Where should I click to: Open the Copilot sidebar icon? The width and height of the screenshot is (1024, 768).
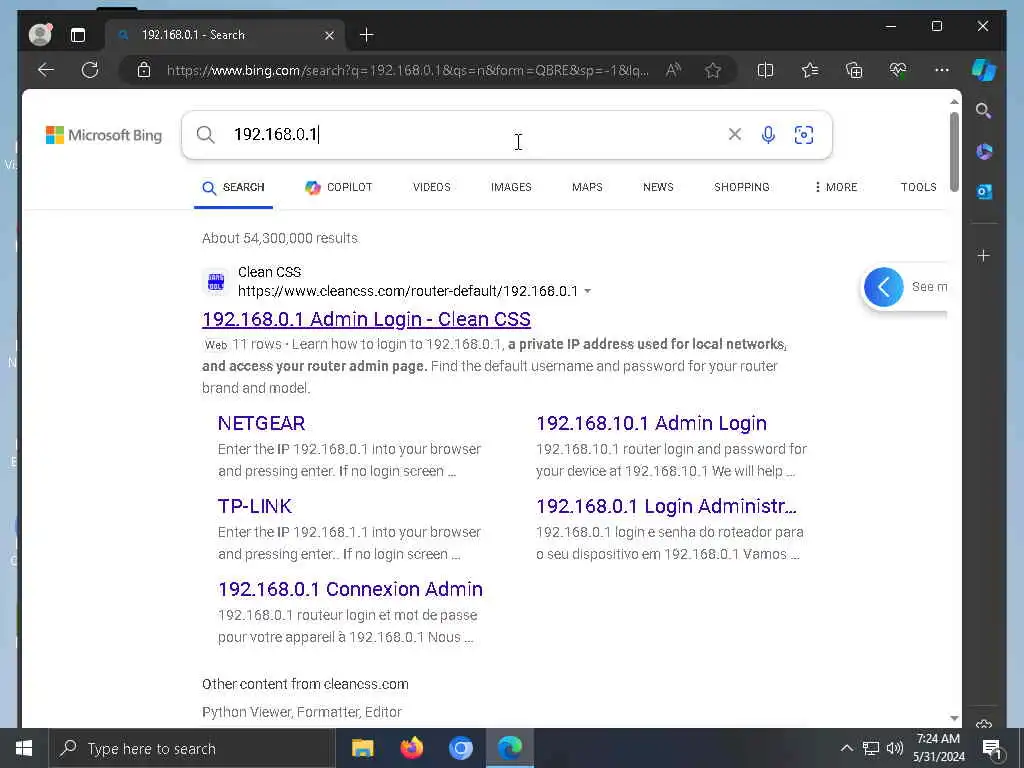984,70
